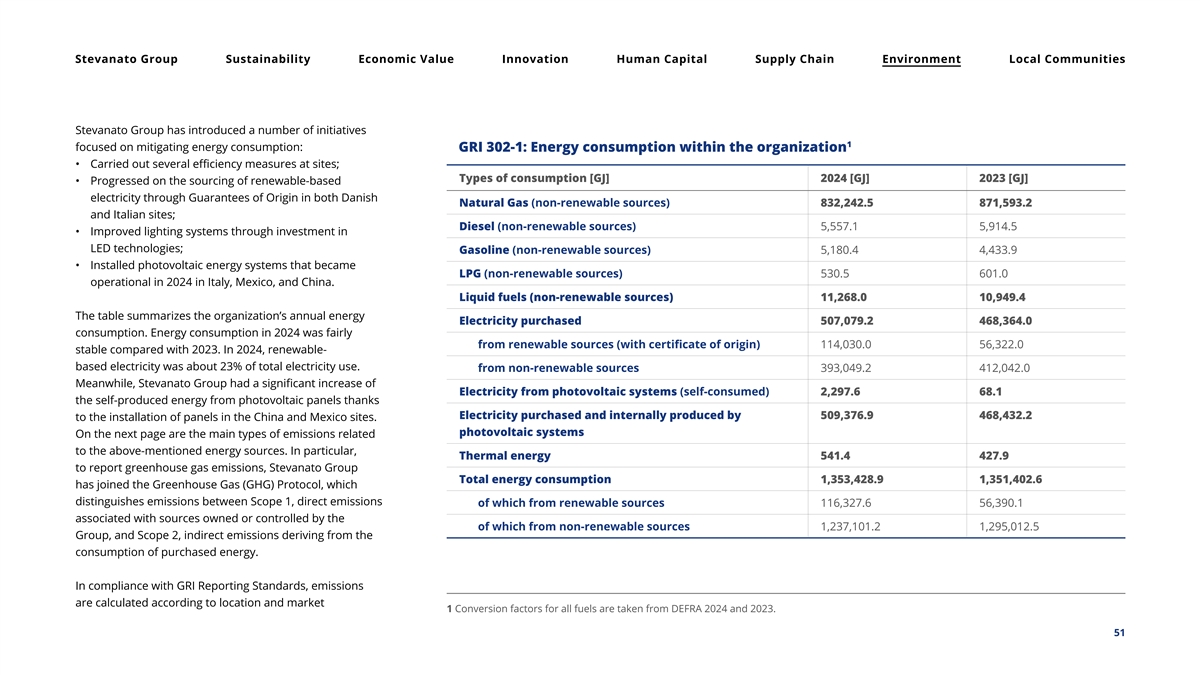
Task: Select the Electricity purchased row label
Action: point(520,321)
